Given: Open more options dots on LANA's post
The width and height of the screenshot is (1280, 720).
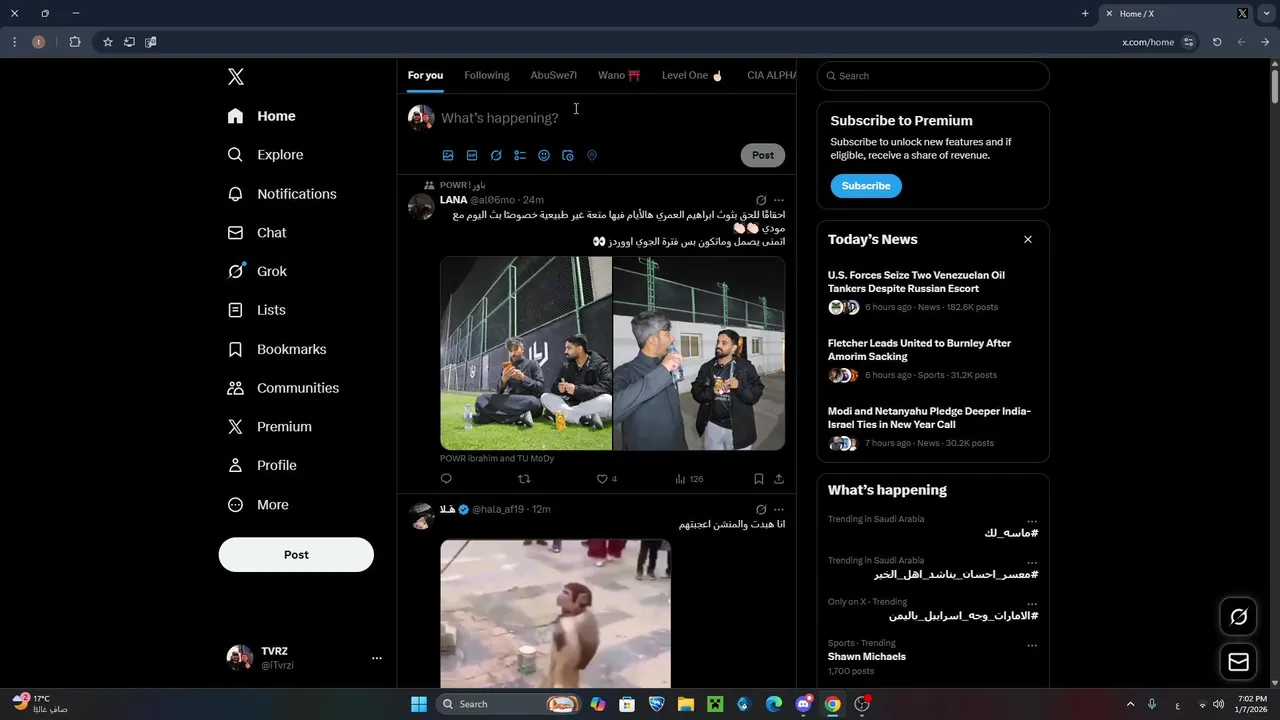Looking at the screenshot, I should 779,200.
